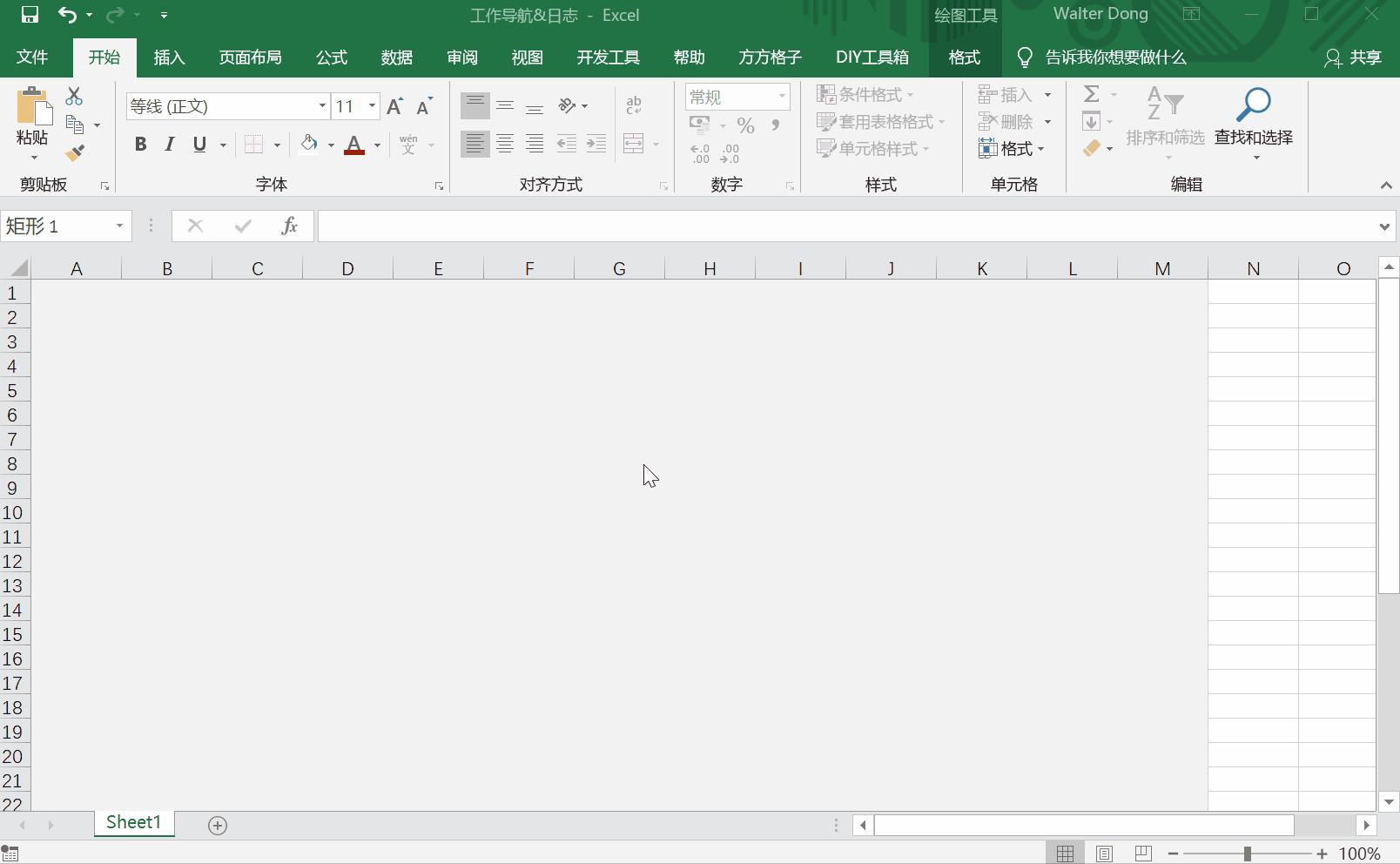This screenshot has width=1400, height=864.
Task: Click the 格式刷 format painter
Action: coord(75,152)
